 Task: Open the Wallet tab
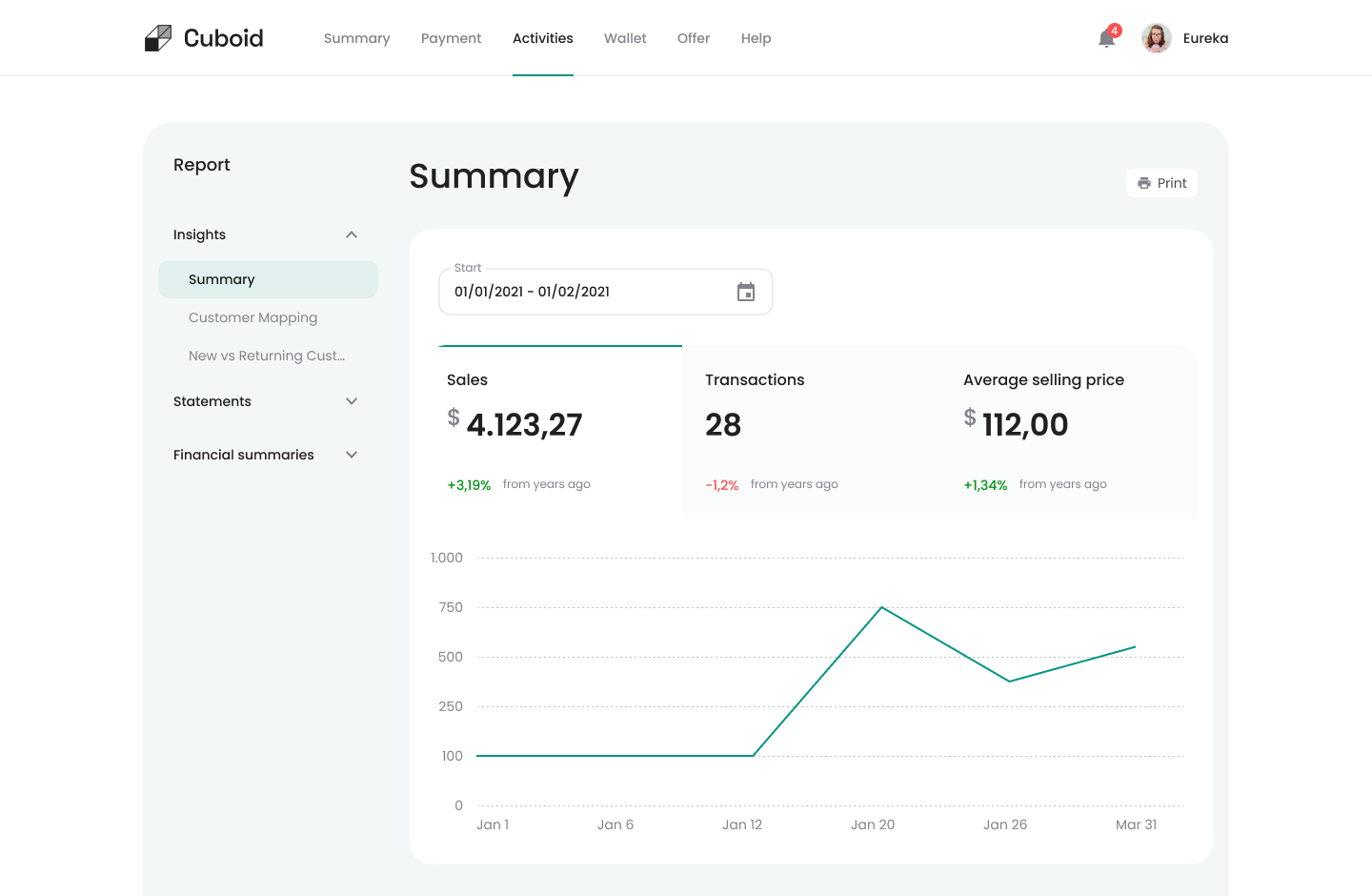point(625,38)
